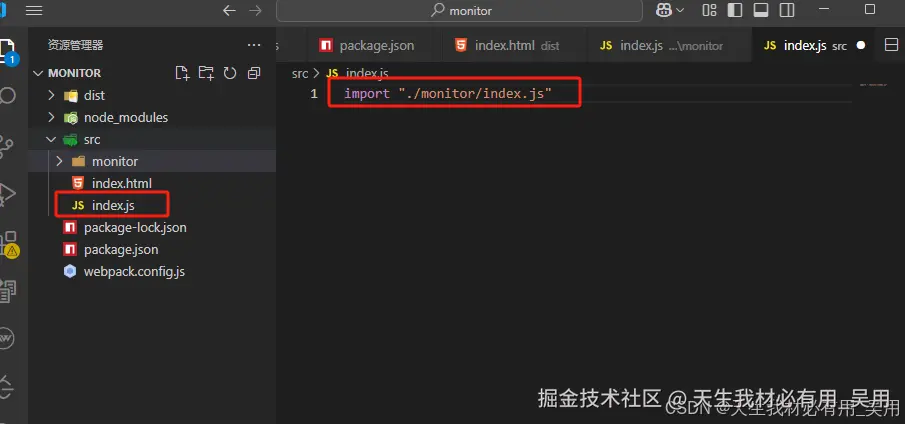The image size is (905, 424).
Task: Go back with the left arrow
Action: click(x=229, y=10)
